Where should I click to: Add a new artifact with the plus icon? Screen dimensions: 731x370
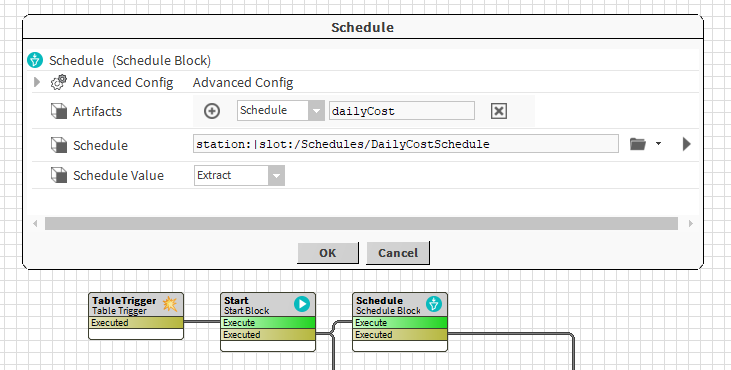click(212, 111)
